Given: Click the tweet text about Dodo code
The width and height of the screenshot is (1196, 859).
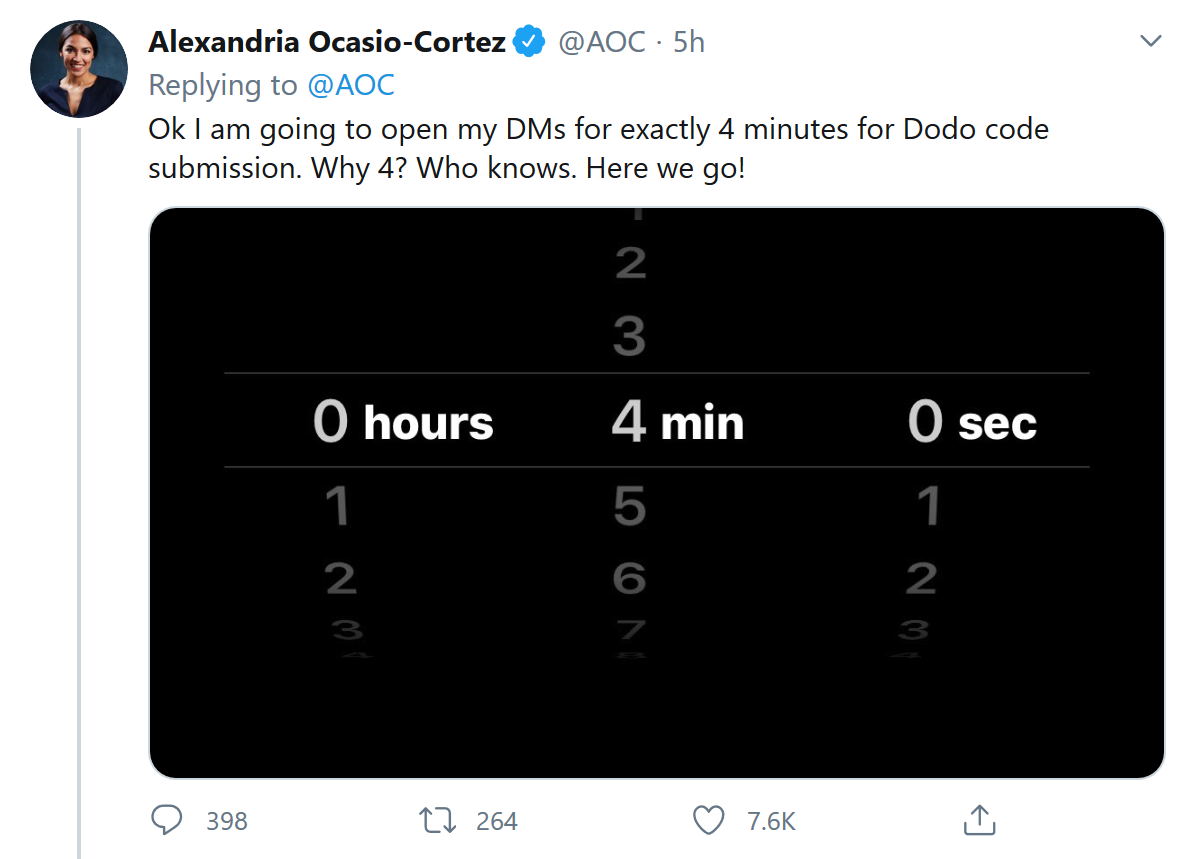Looking at the screenshot, I should pyautogui.click(x=598, y=148).
